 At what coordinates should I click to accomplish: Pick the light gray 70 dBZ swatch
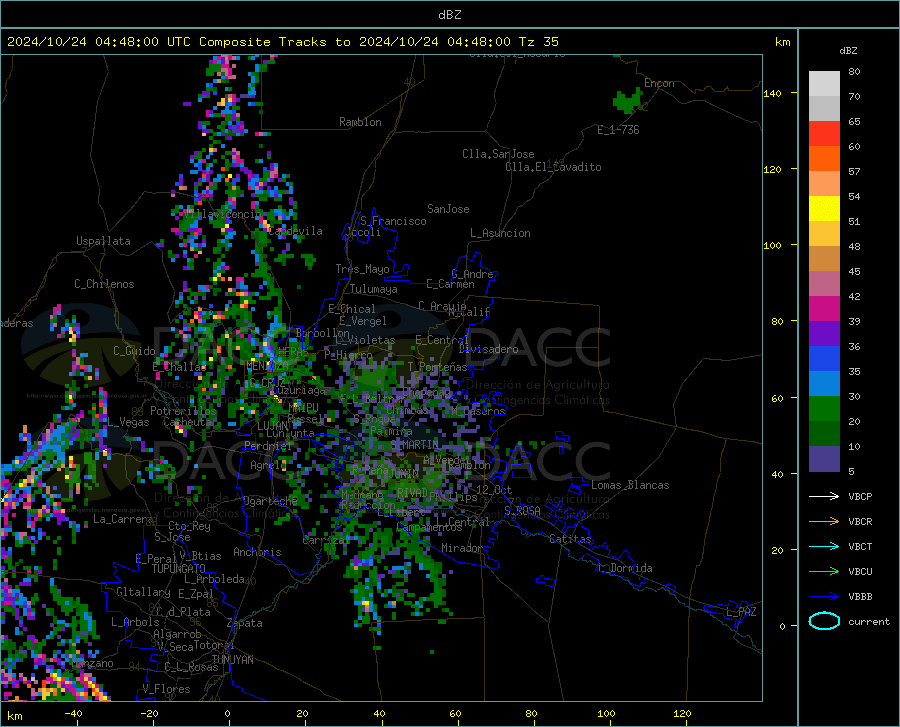824,84
